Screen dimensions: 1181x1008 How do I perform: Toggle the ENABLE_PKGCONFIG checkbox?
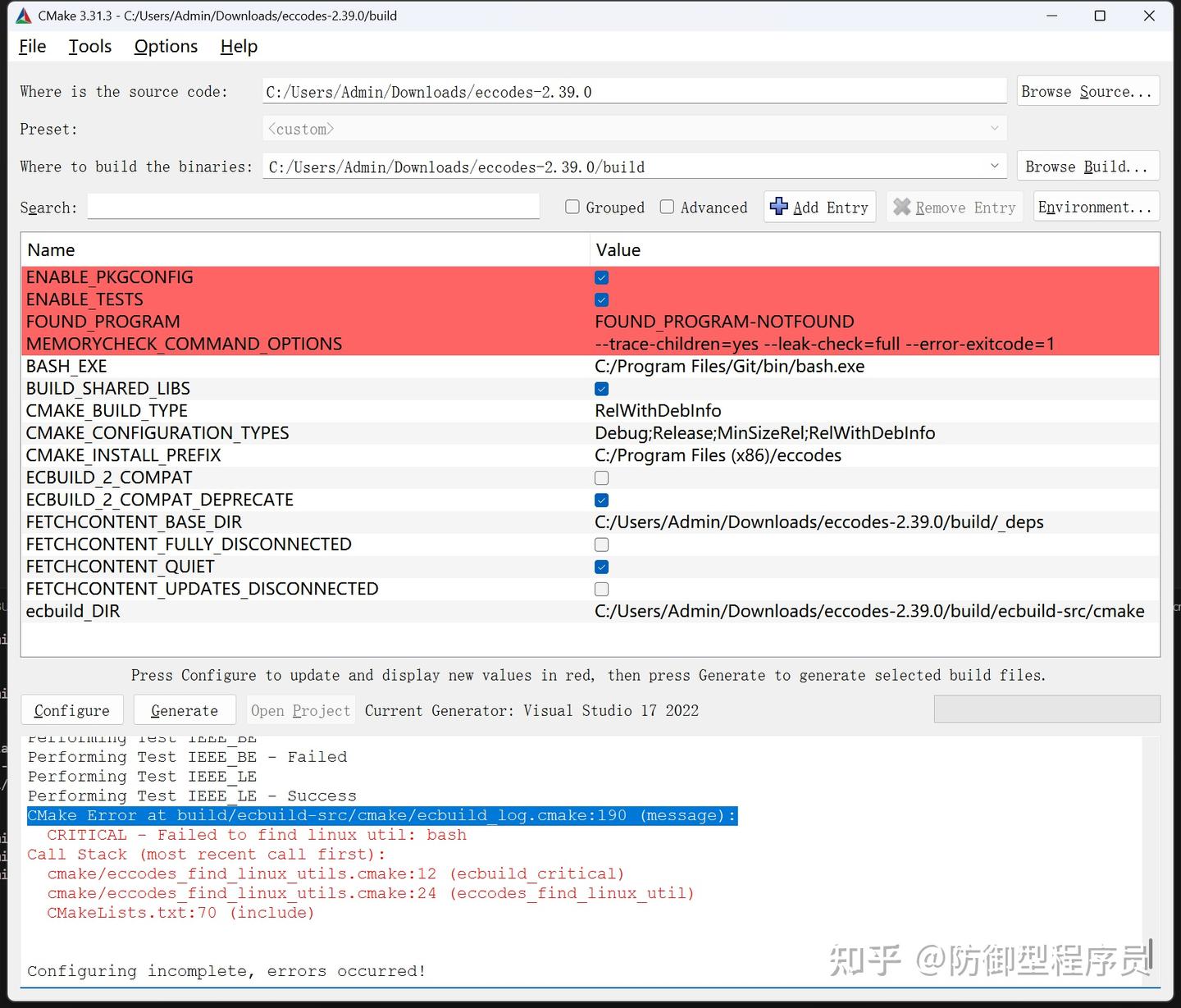click(x=602, y=278)
